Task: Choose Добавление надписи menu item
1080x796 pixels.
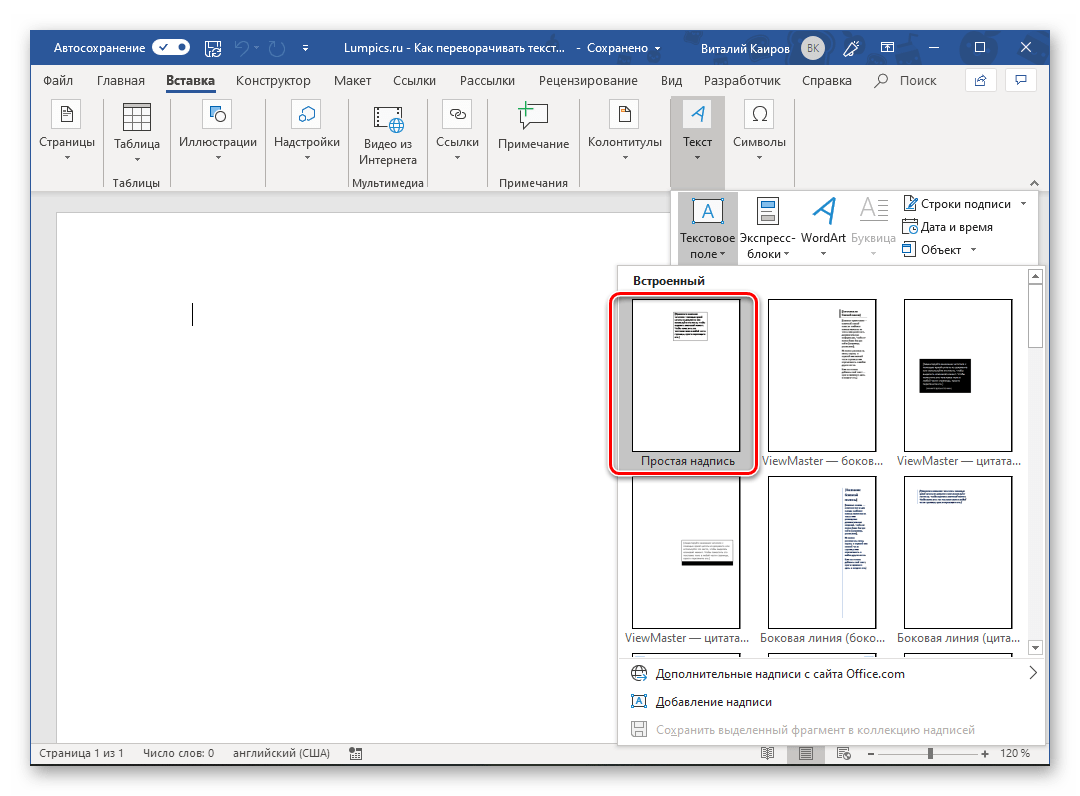Action: [832, 702]
